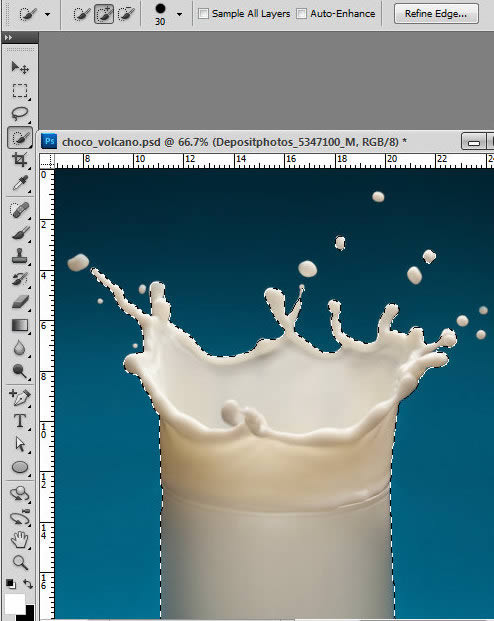Open the tool preset picker dropdown

point(47,14)
